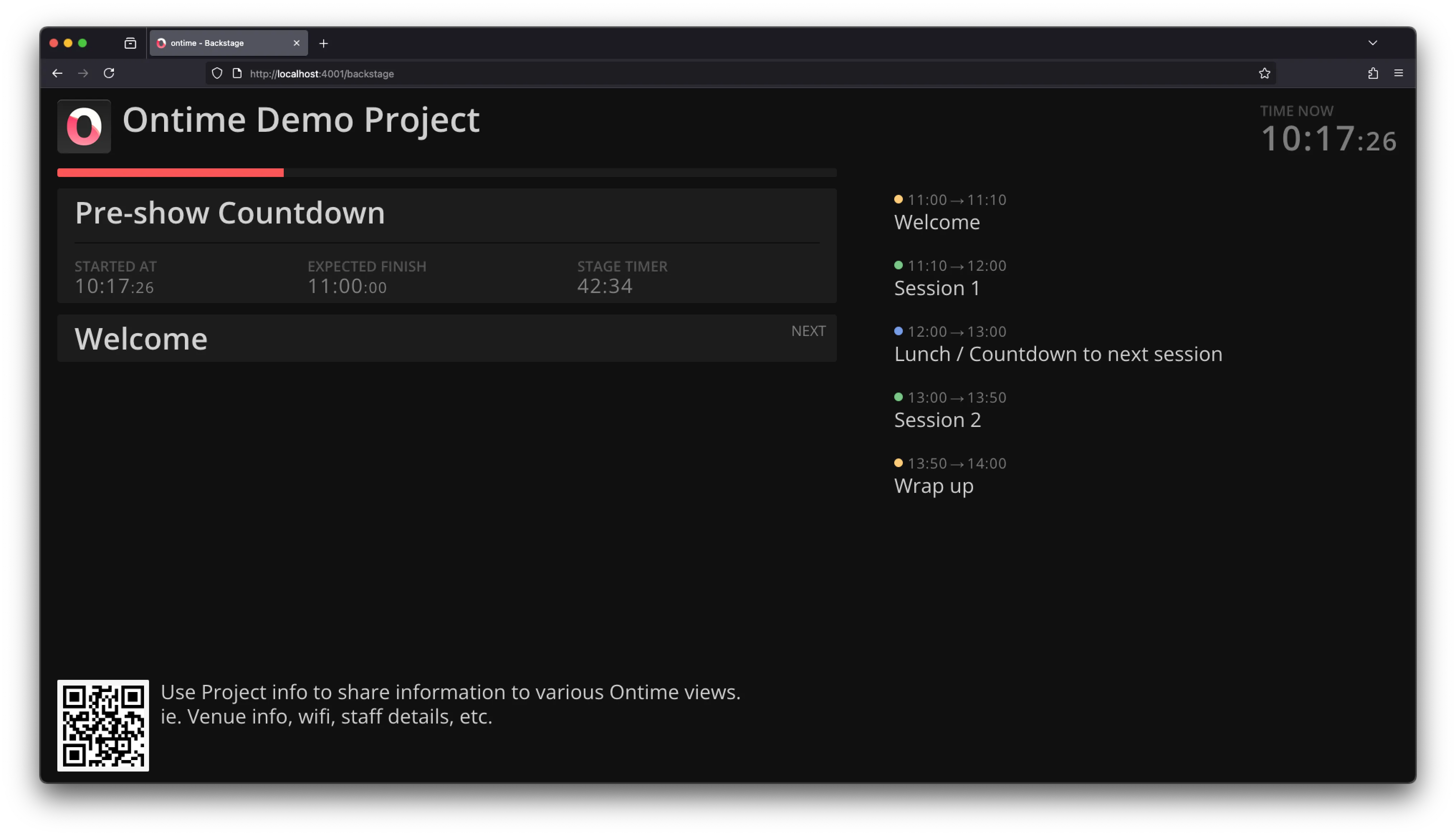Image resolution: width=1456 pixels, height=836 pixels.
Task: Click the blue dot beside Lunch
Action: [899, 331]
